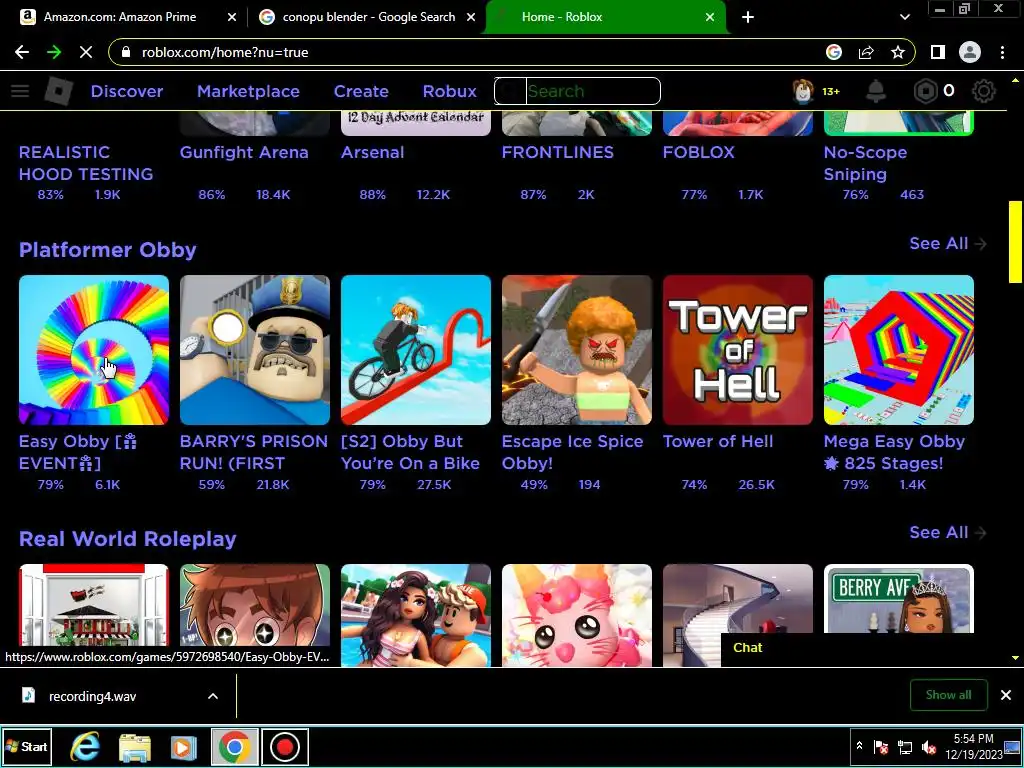Click the Chrome taskbar icon
Screen dimensions: 1024x768
[235, 746]
